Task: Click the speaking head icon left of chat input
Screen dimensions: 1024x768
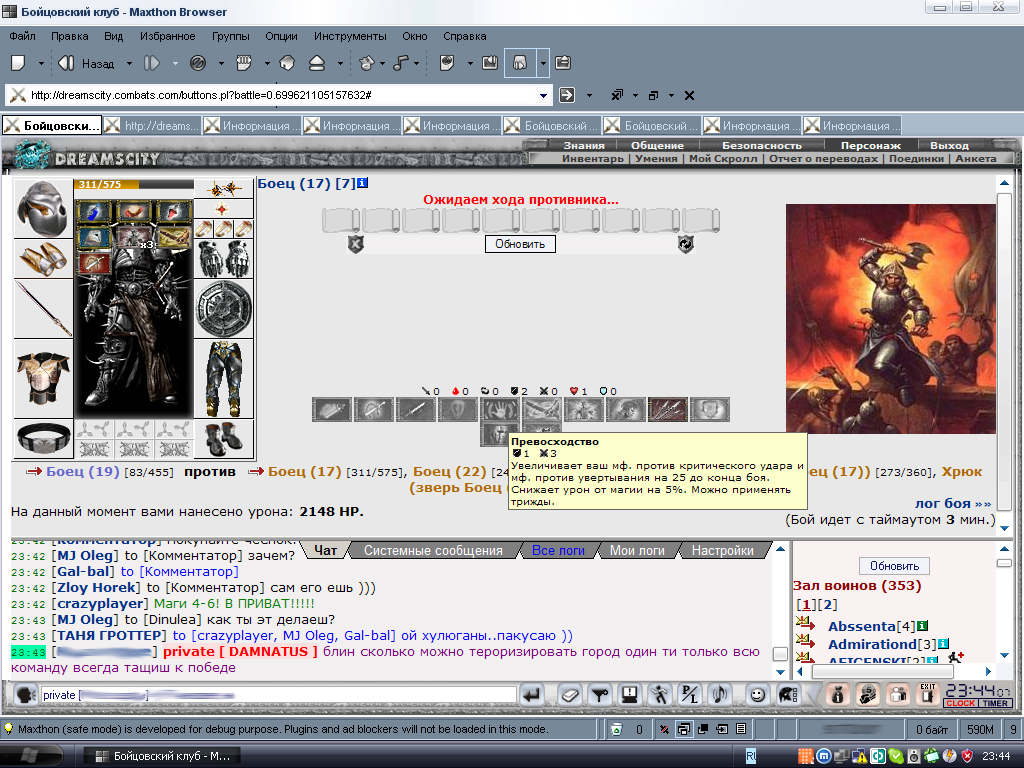Action: click(x=25, y=695)
